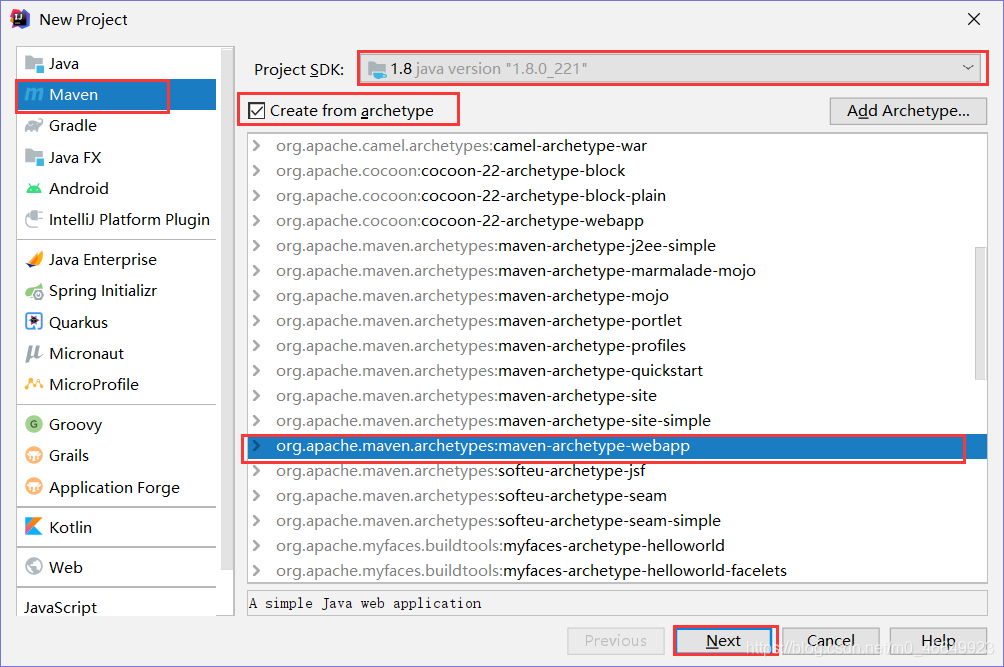Click the MicroProfile icon
Screen dimensions: 1004x667
34,384
